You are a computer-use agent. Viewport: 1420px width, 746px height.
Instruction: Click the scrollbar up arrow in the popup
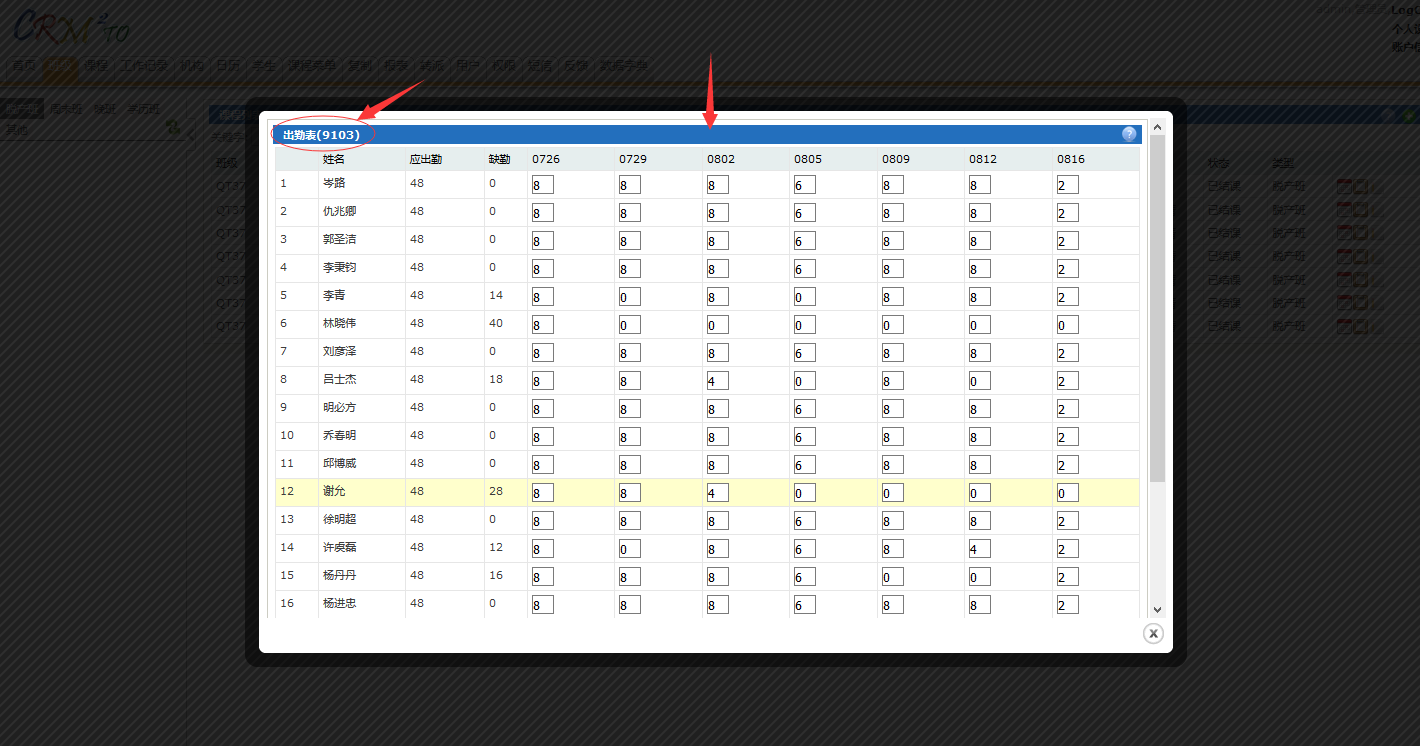[x=1157, y=127]
